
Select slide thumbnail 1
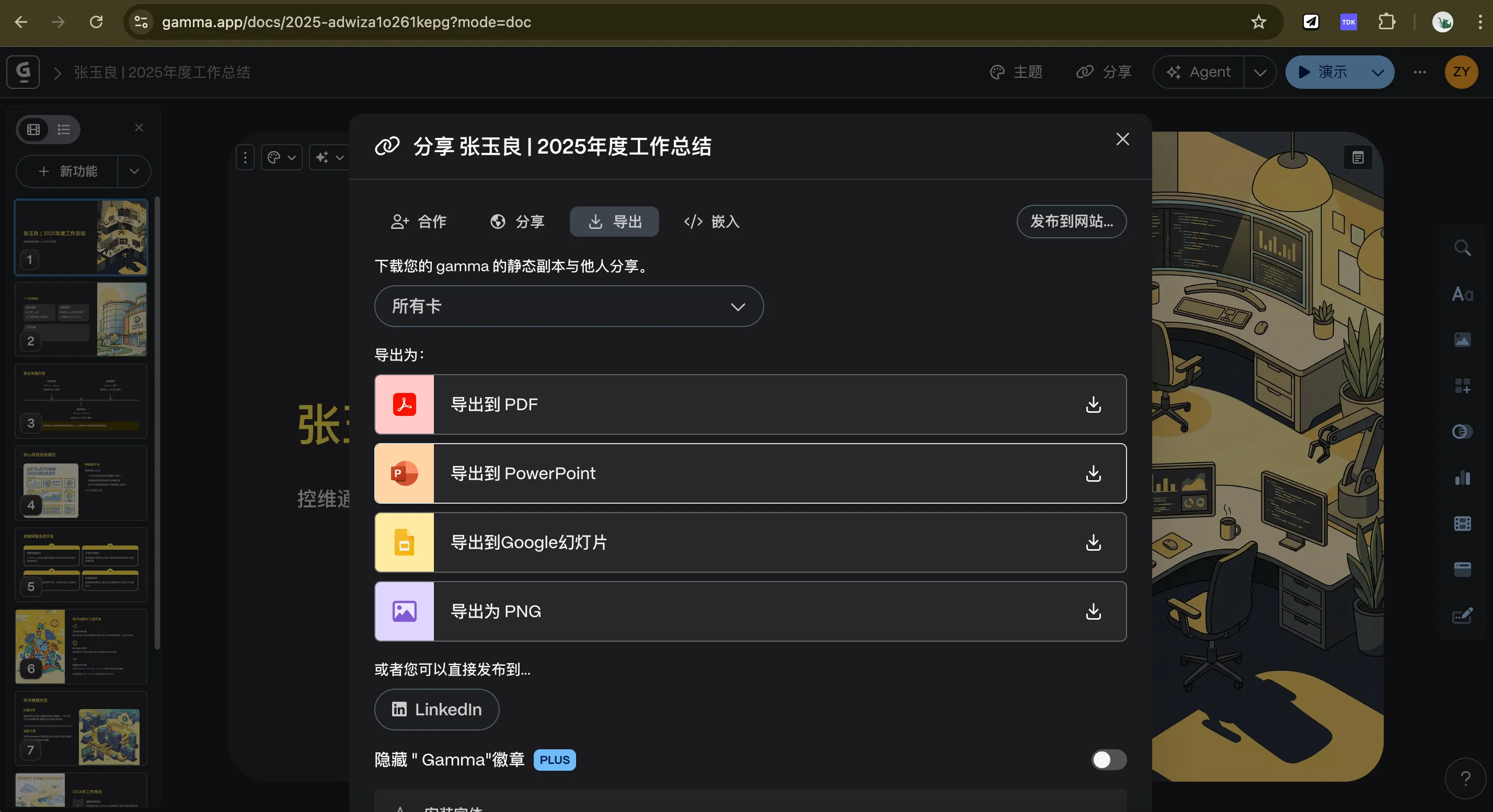81,237
